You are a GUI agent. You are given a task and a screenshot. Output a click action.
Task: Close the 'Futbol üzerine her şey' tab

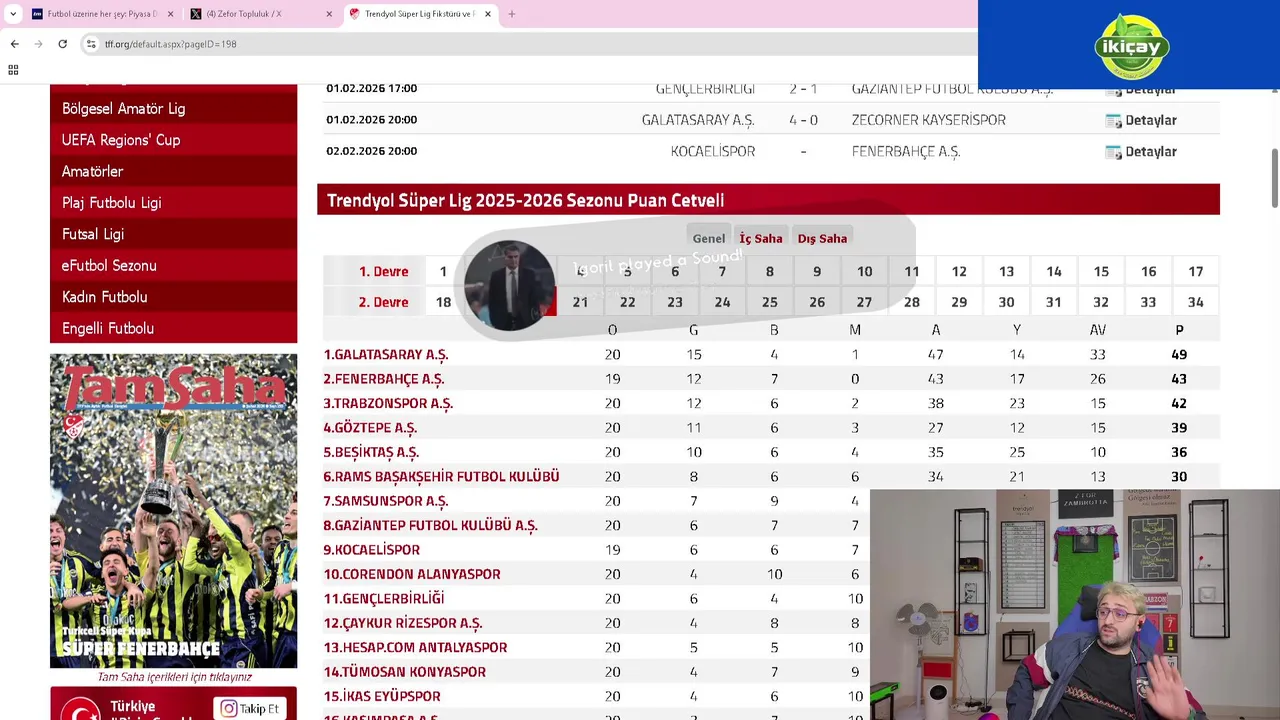pos(170,14)
